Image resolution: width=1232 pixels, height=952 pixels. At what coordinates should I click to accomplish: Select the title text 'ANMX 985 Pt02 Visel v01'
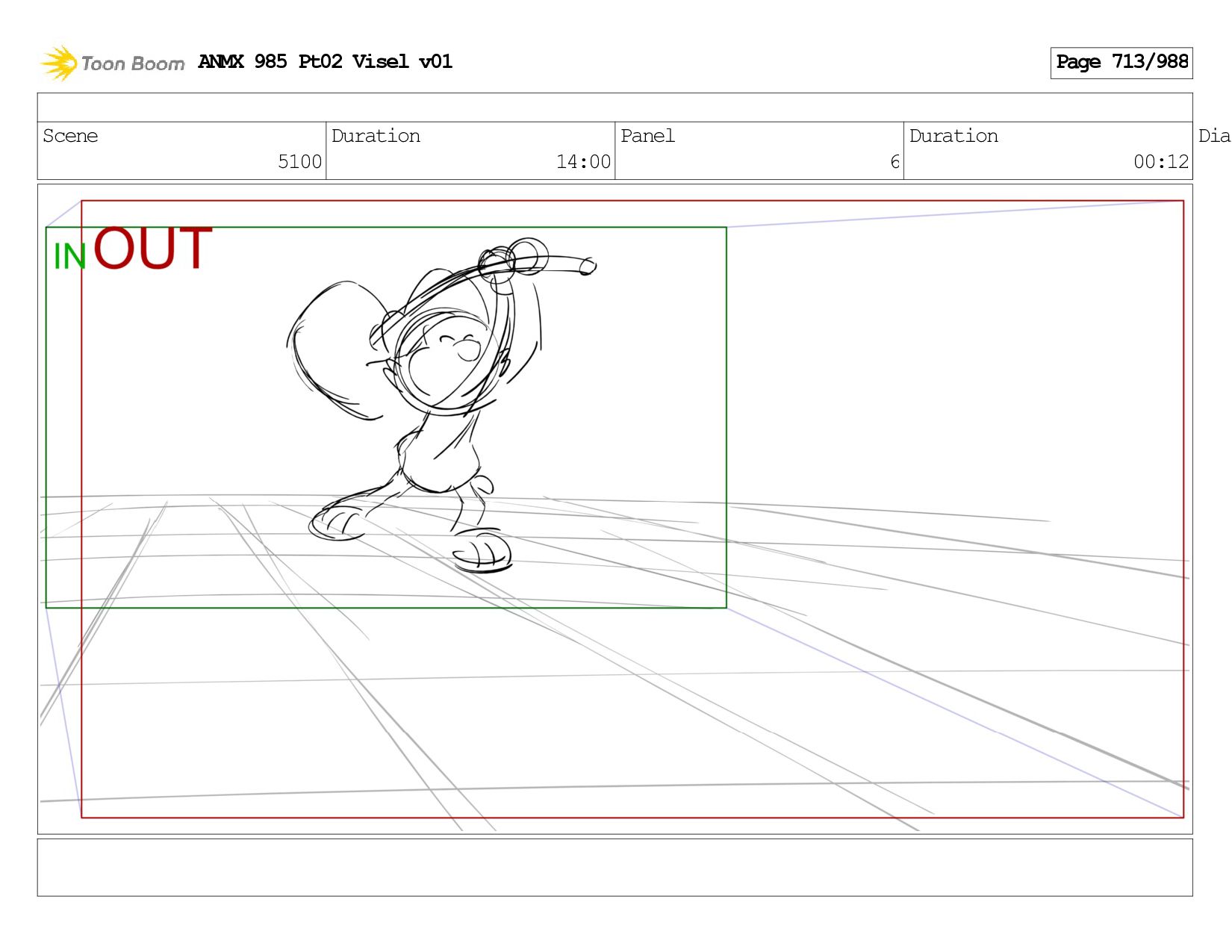(325, 61)
